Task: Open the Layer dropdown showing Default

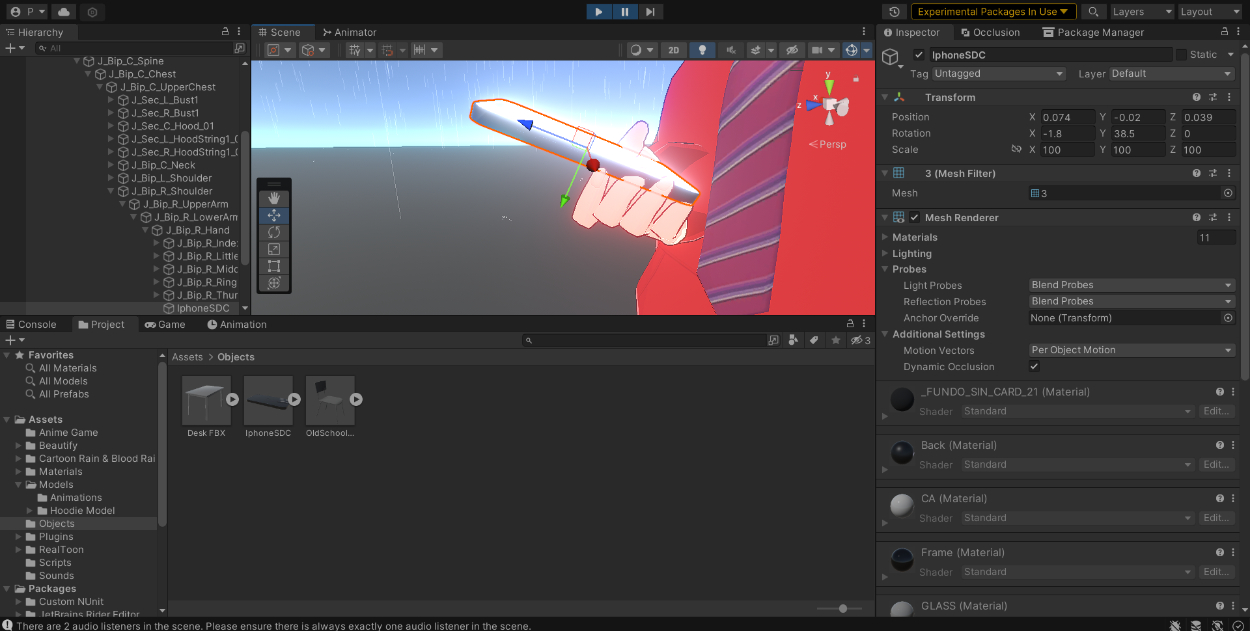Action: point(1171,74)
